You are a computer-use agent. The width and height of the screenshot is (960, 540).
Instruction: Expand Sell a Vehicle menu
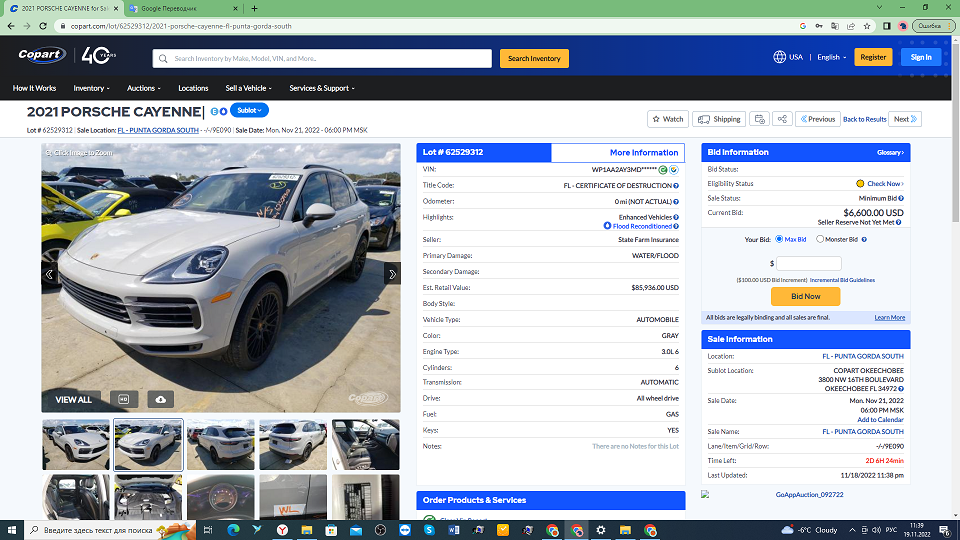click(248, 88)
